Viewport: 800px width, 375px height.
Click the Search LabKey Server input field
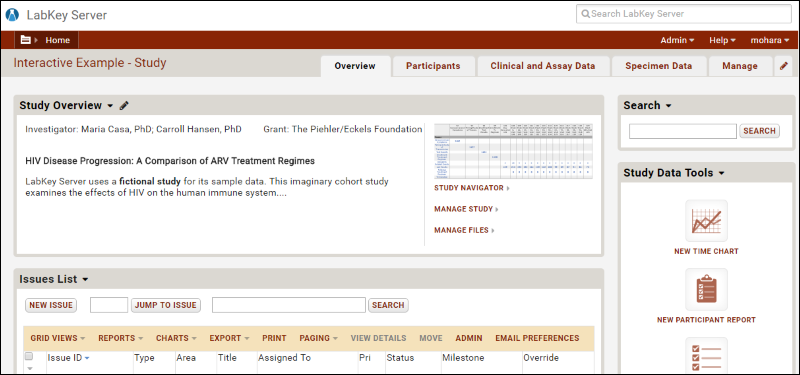coord(684,14)
